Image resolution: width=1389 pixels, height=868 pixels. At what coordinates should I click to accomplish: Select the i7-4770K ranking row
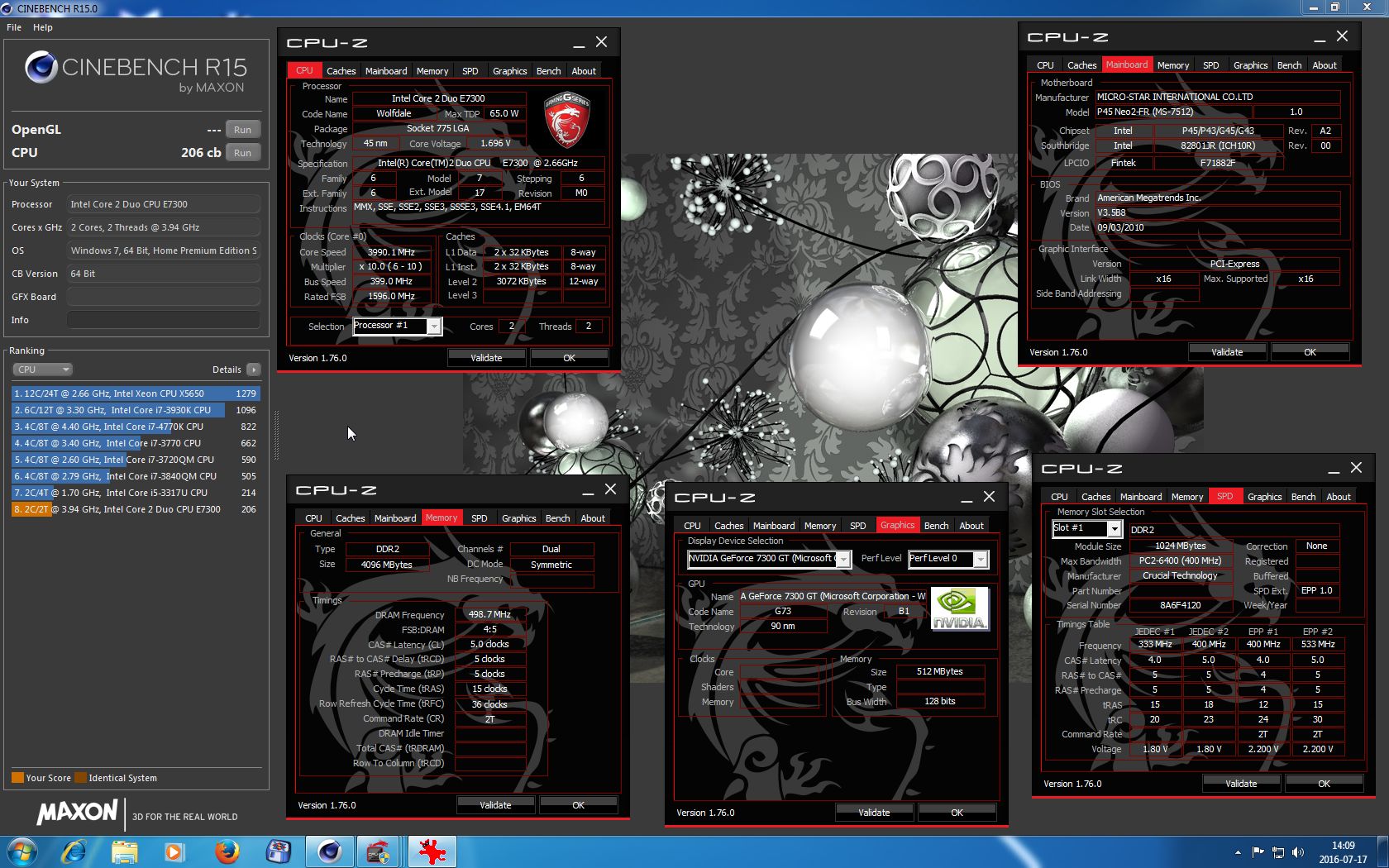136,427
